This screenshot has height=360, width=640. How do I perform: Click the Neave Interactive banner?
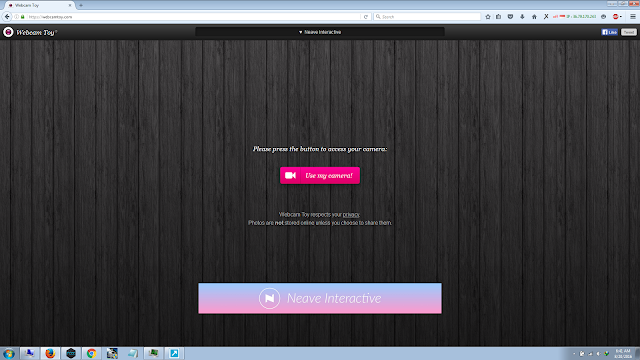click(x=320, y=298)
